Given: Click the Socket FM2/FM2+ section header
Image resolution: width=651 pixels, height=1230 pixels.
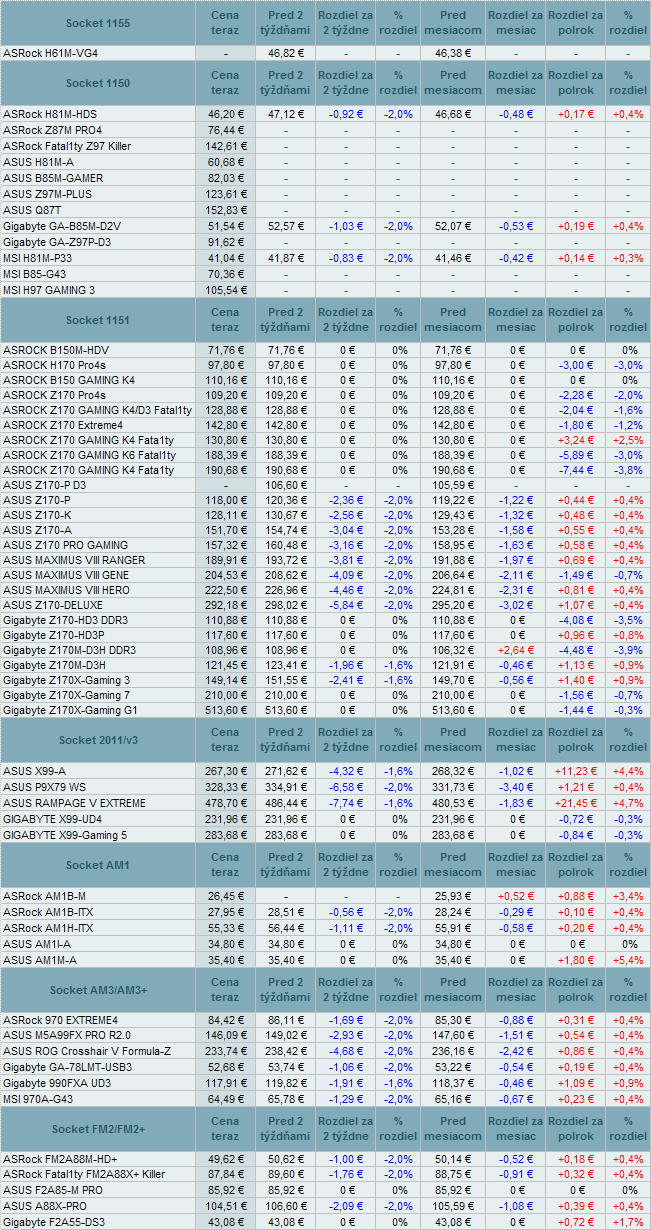Looking at the screenshot, I should tap(97, 1130).
